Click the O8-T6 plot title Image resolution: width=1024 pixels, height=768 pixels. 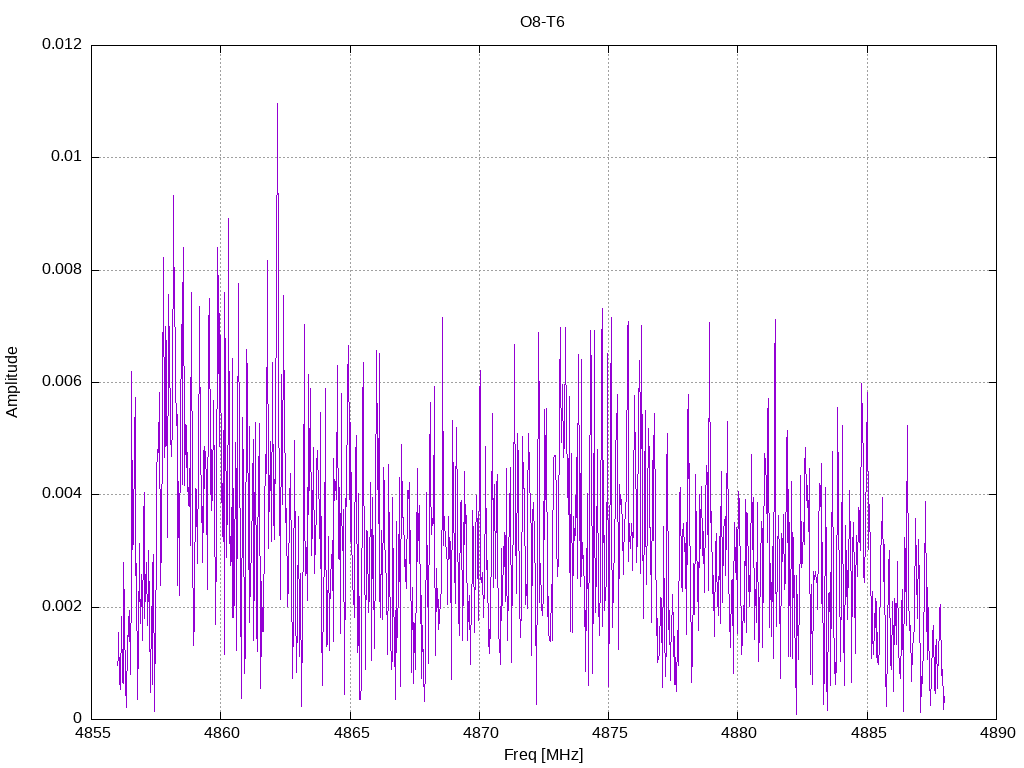coord(542,22)
